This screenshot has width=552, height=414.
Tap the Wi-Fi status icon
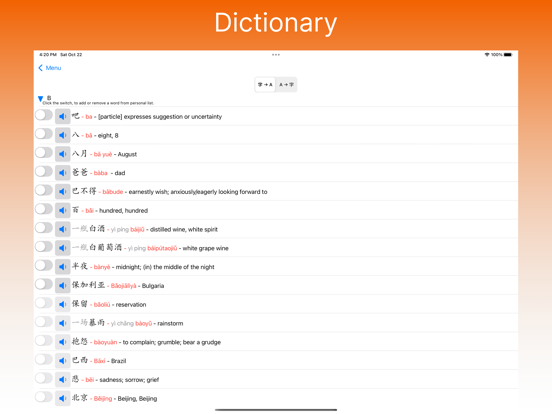[487, 55]
